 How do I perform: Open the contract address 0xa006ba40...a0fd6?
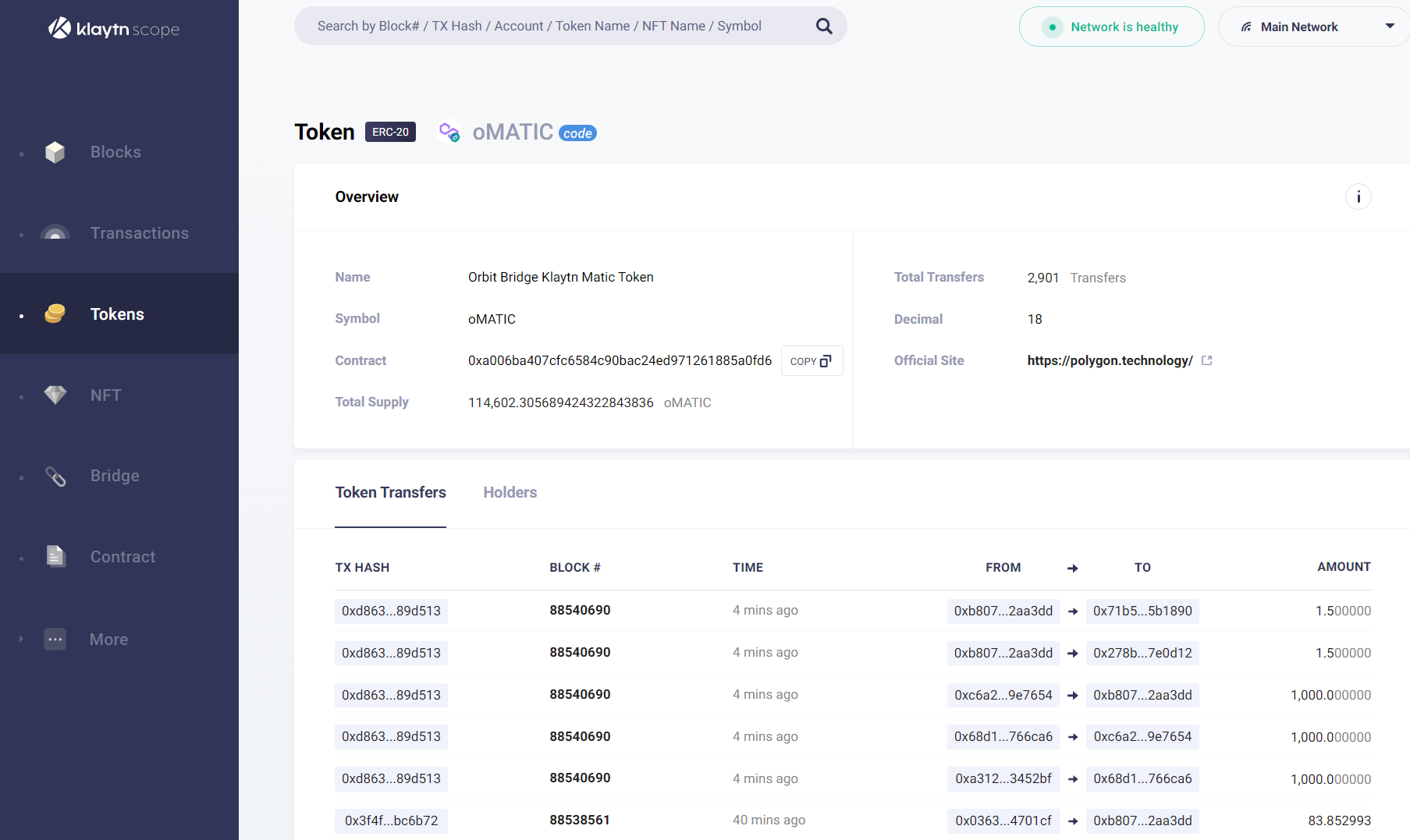click(620, 360)
